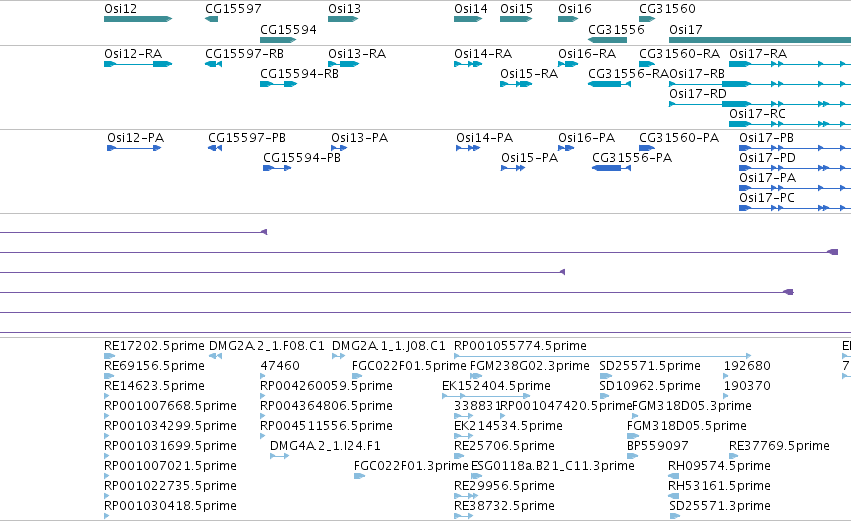Click EST label EK152404.5prime

pyautogui.click(x=496, y=386)
